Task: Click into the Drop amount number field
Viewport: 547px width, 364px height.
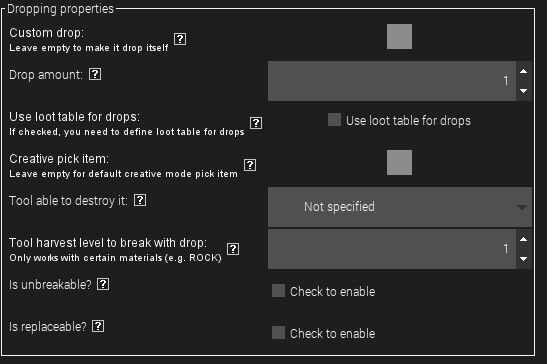Action: point(392,81)
